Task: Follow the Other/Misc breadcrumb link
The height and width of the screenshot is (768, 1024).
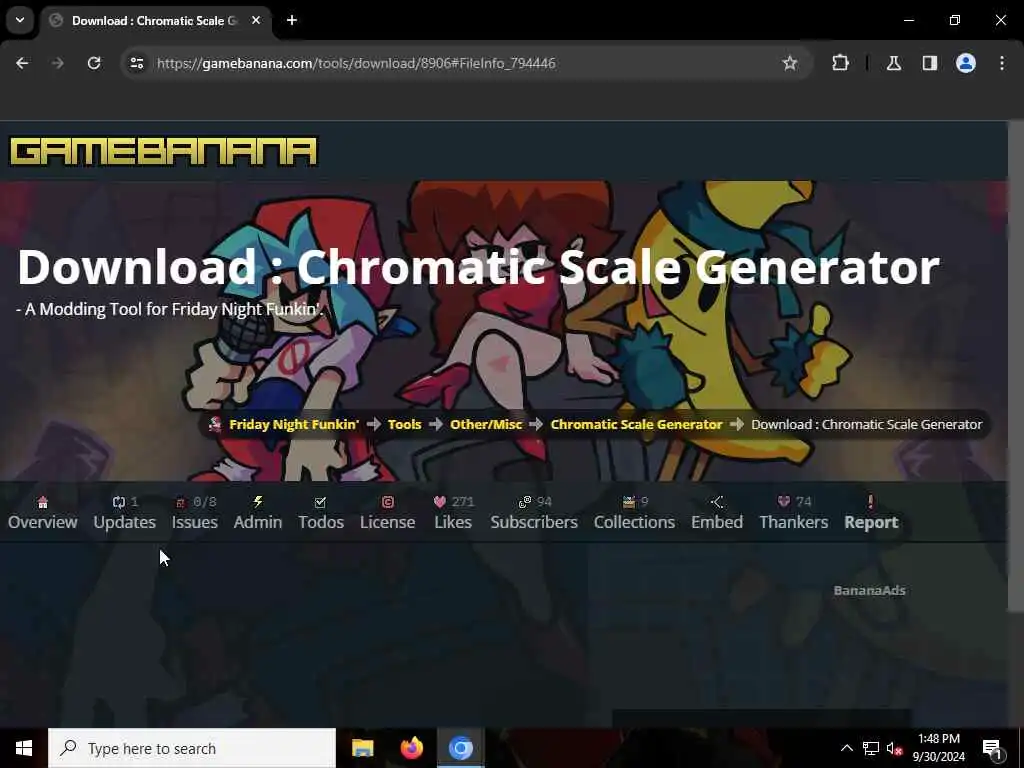Action: click(486, 424)
